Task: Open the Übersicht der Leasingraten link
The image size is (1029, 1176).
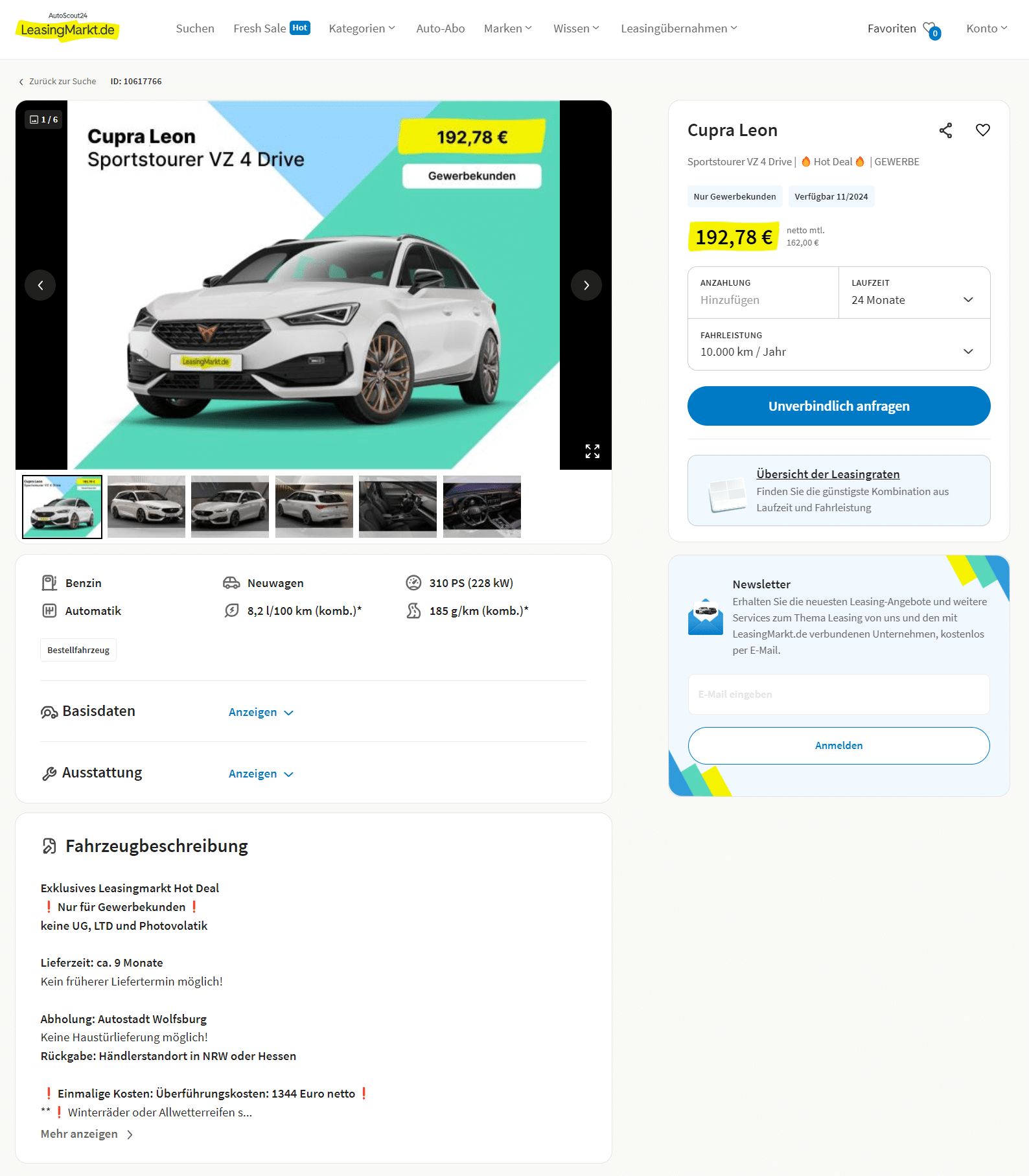Action: (827, 474)
